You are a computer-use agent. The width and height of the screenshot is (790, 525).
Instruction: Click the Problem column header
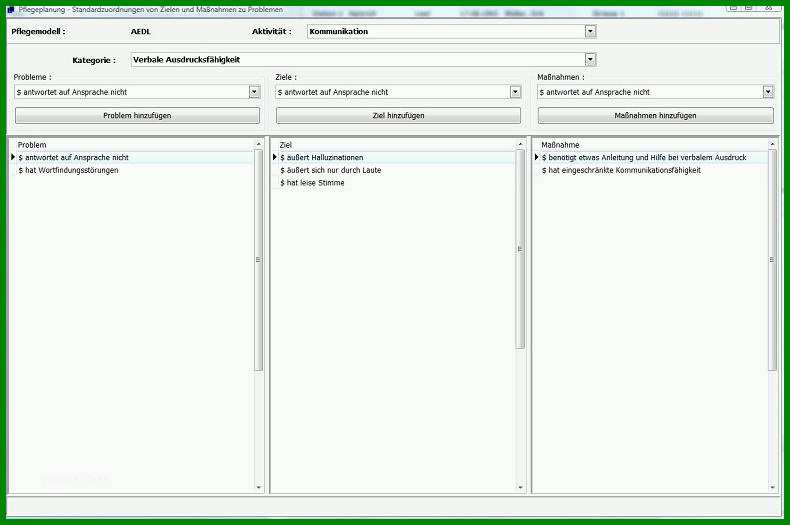click(133, 145)
